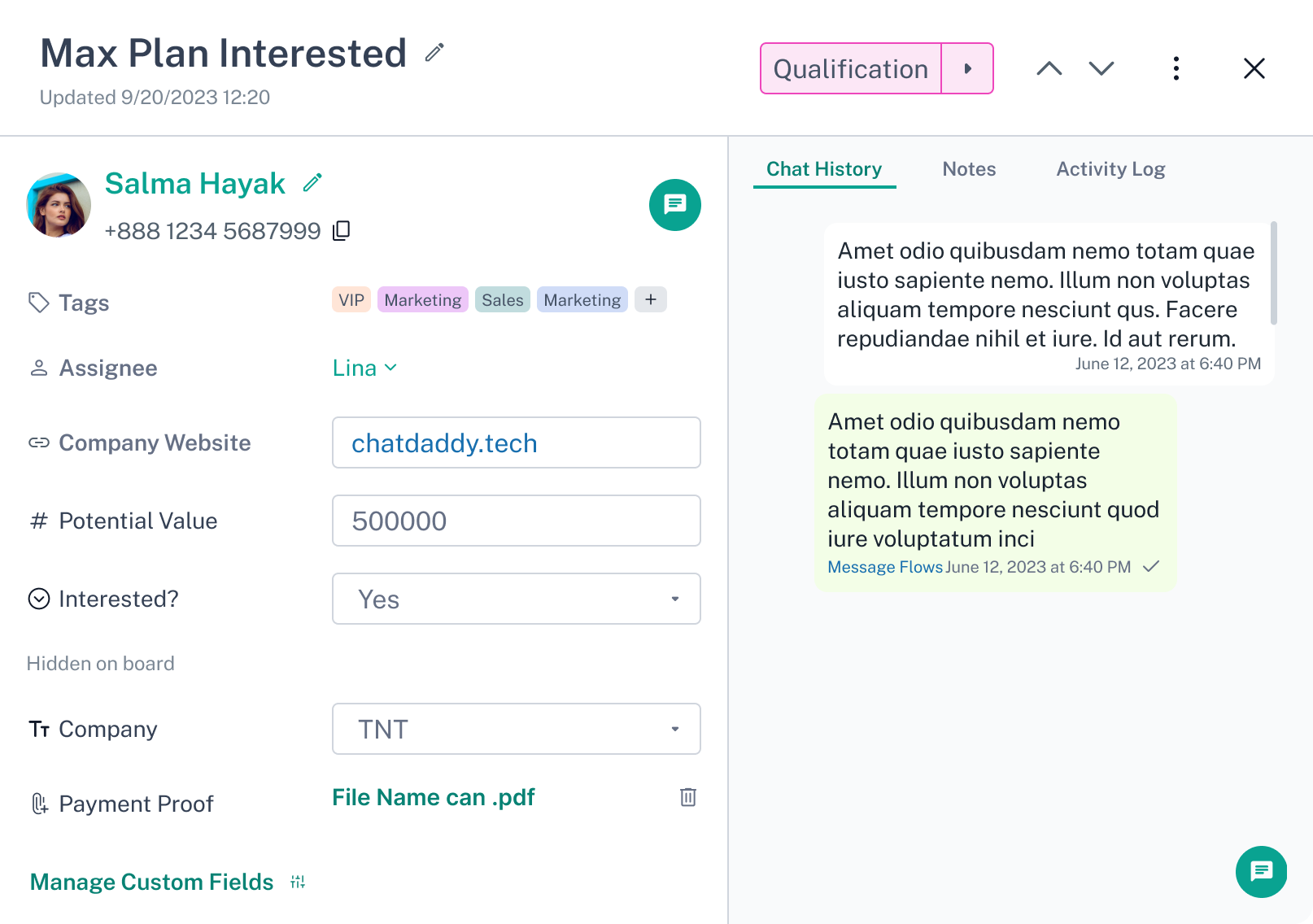Go to next deal with down chevron
The height and width of the screenshot is (924, 1313).
pyautogui.click(x=1101, y=68)
